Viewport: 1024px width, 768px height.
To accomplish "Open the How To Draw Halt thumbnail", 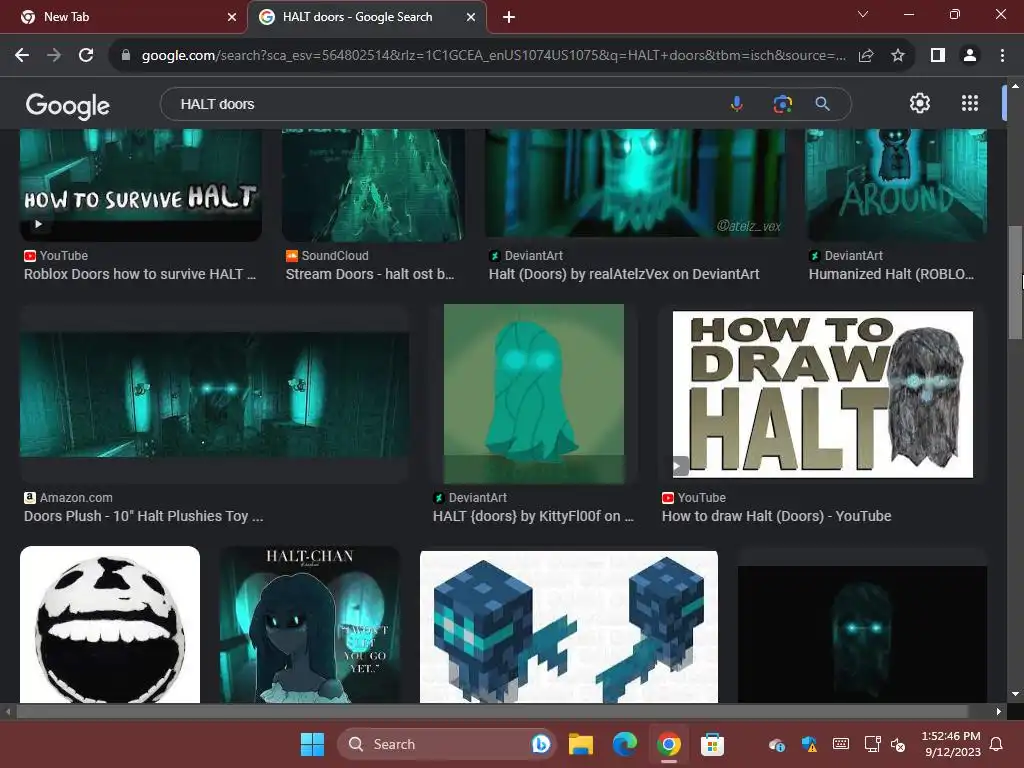I will coord(823,394).
